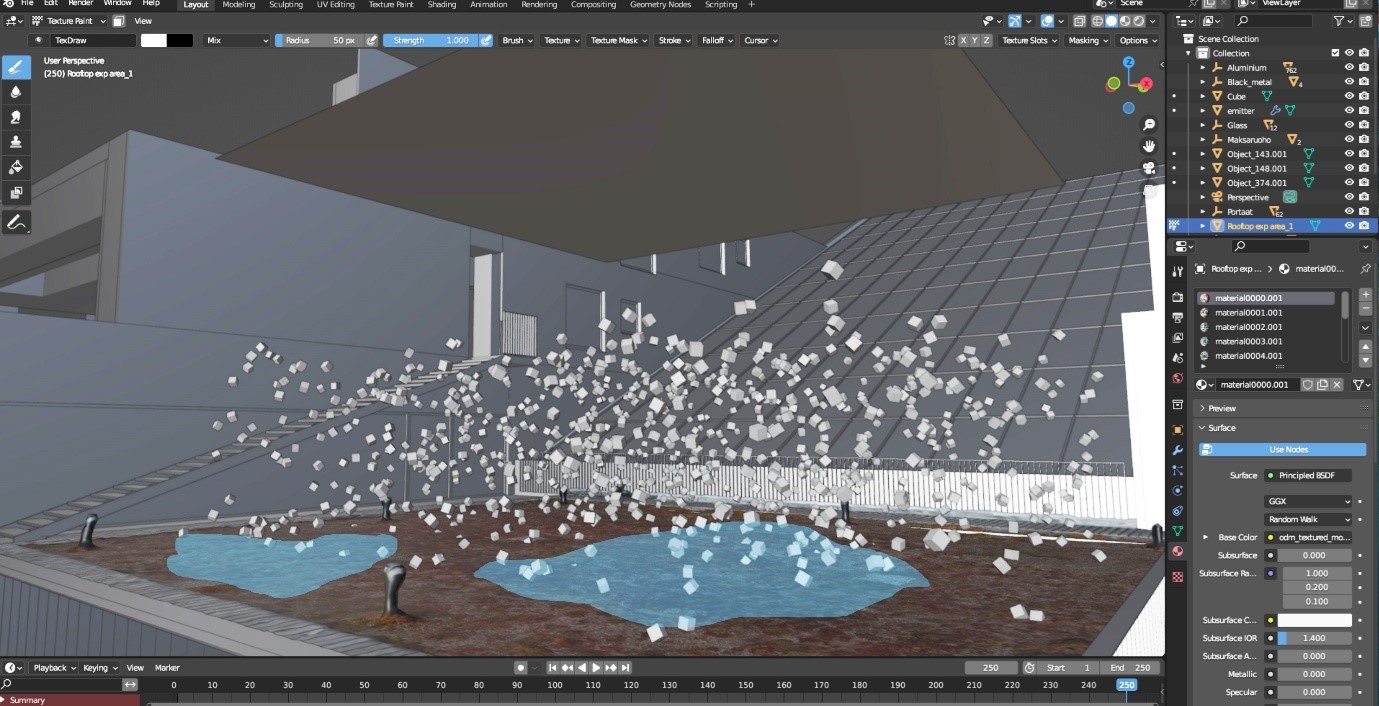Open the Physics Properties tab

[x=1177, y=490]
